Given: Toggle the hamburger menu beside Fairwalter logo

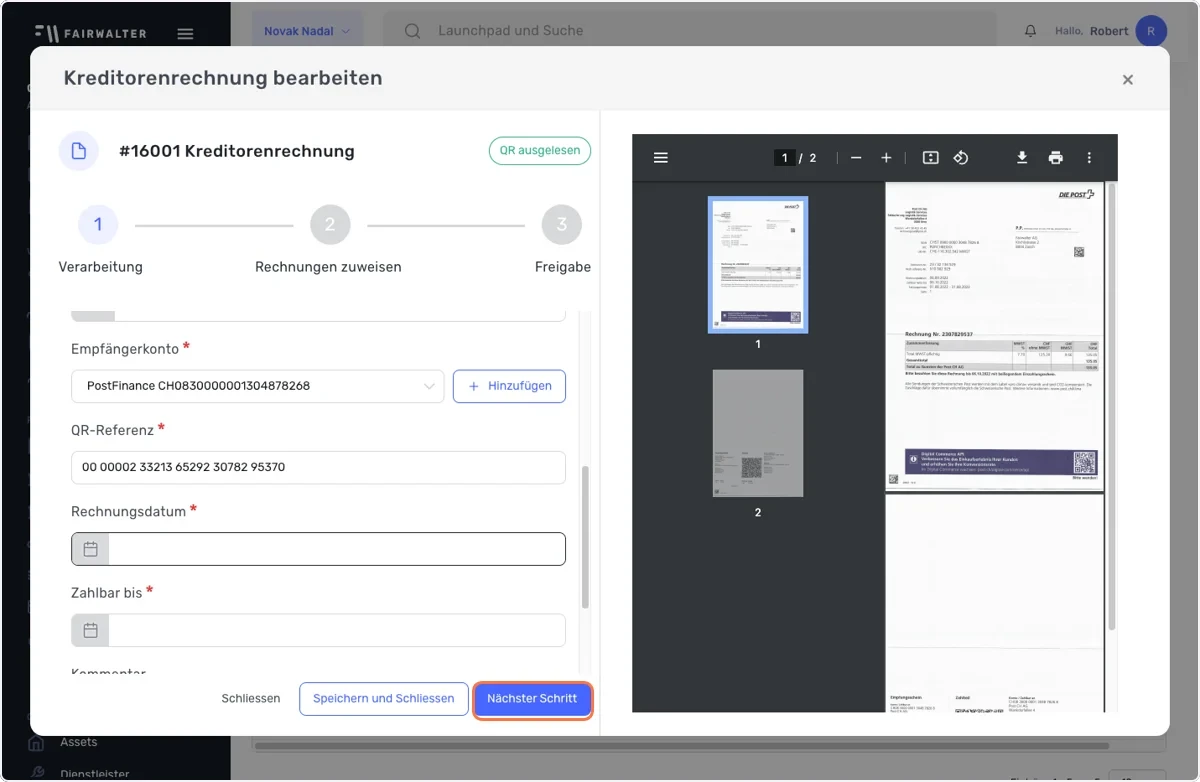Looking at the screenshot, I should [185, 33].
